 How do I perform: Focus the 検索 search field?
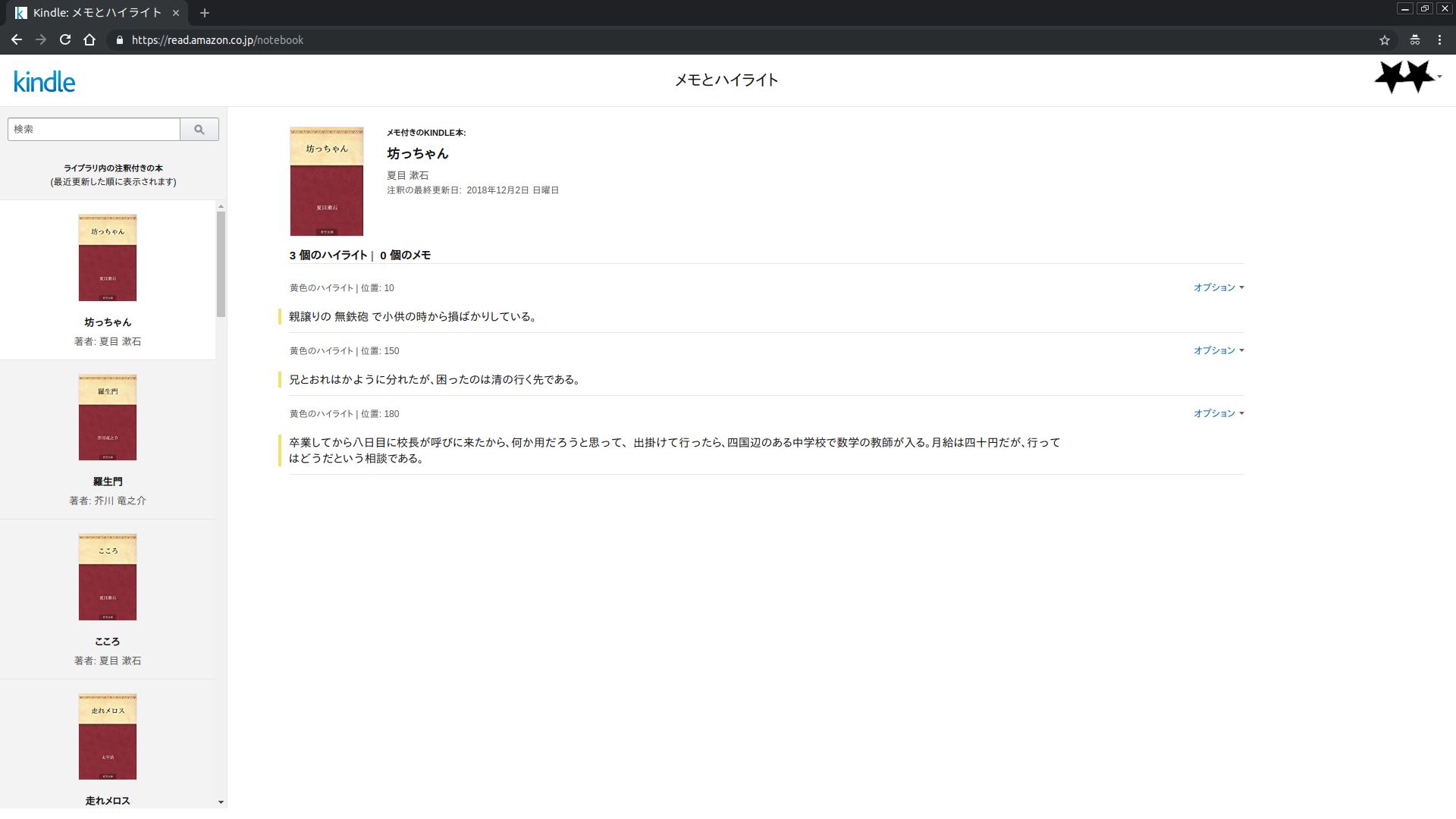pos(94,130)
